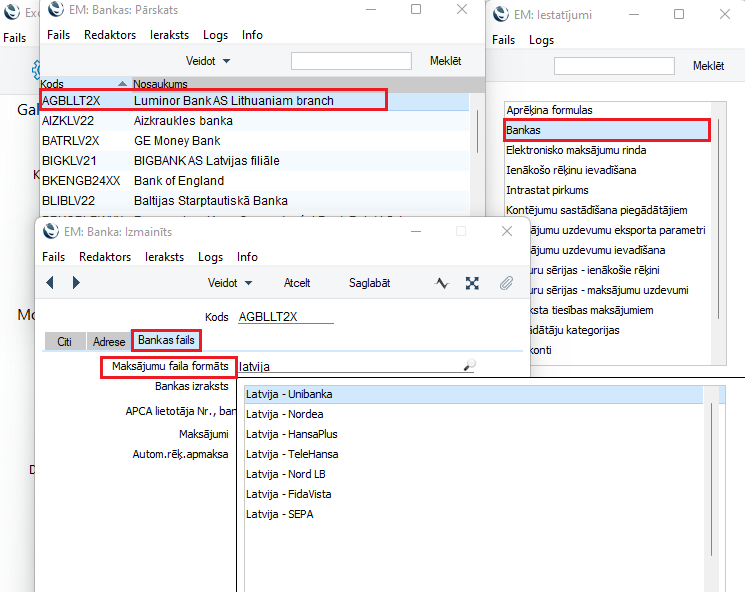The height and width of the screenshot is (592, 745).
Task: Switch to the Citi tab
Action: coord(65,341)
